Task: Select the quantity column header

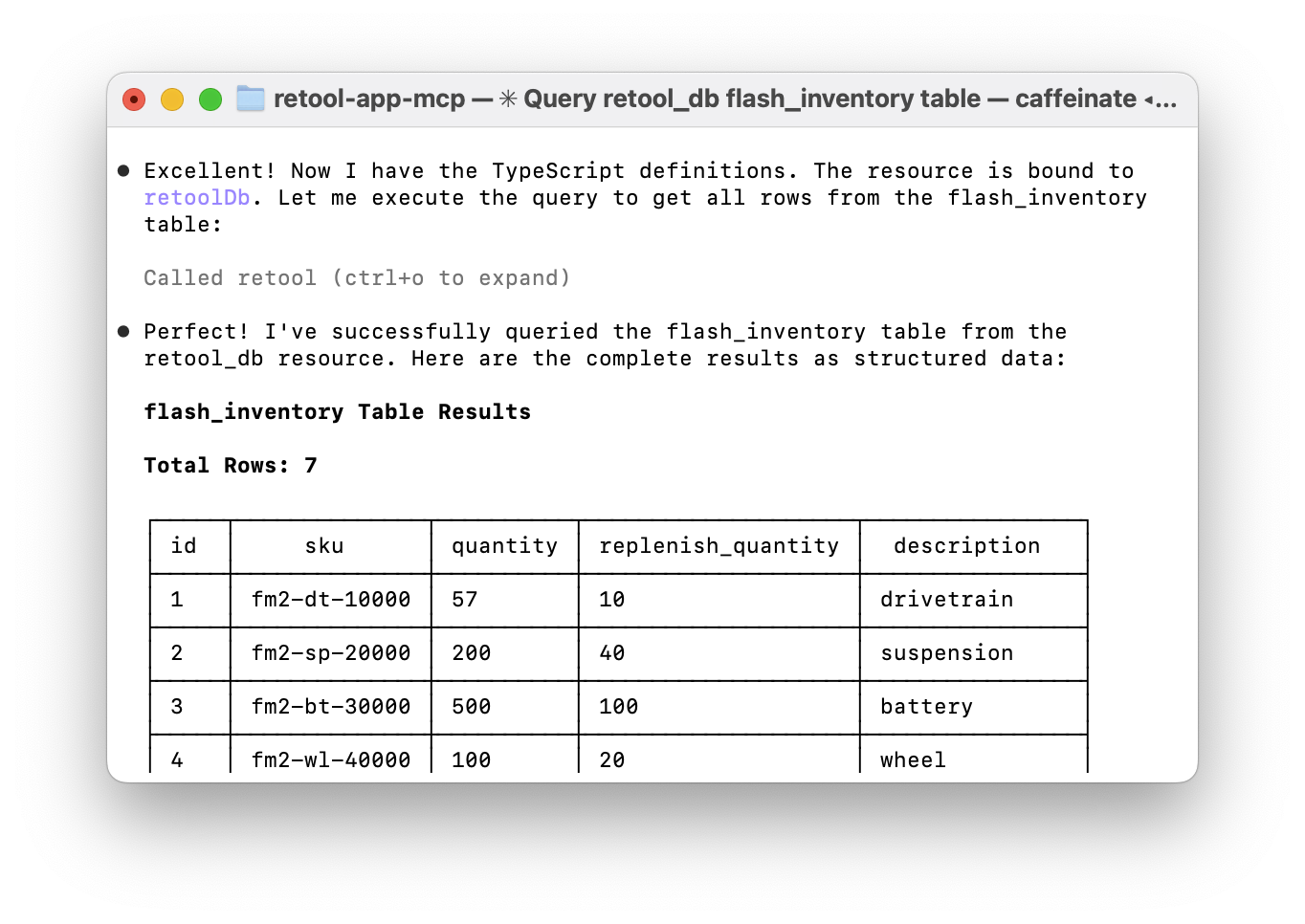Action: tap(505, 546)
